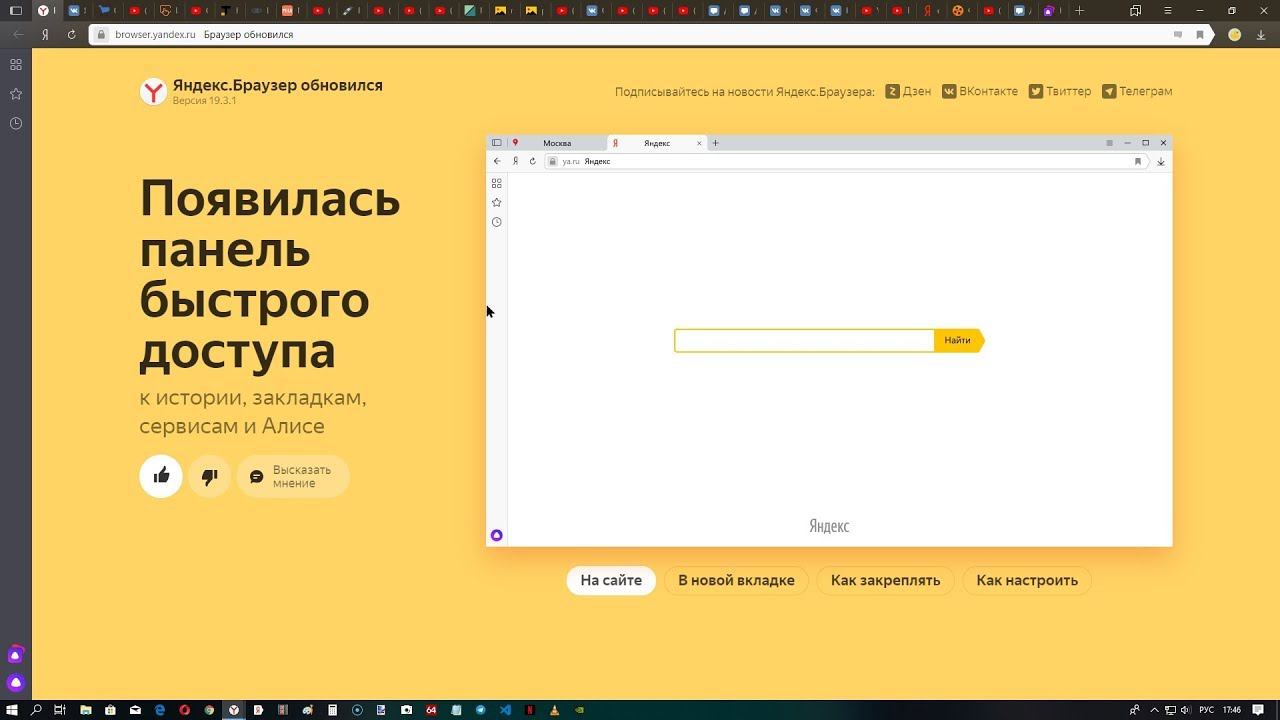The height and width of the screenshot is (720, 1280).
Task: Launch Visual Studio Code from the taskbar
Action: pyautogui.click(x=506, y=710)
